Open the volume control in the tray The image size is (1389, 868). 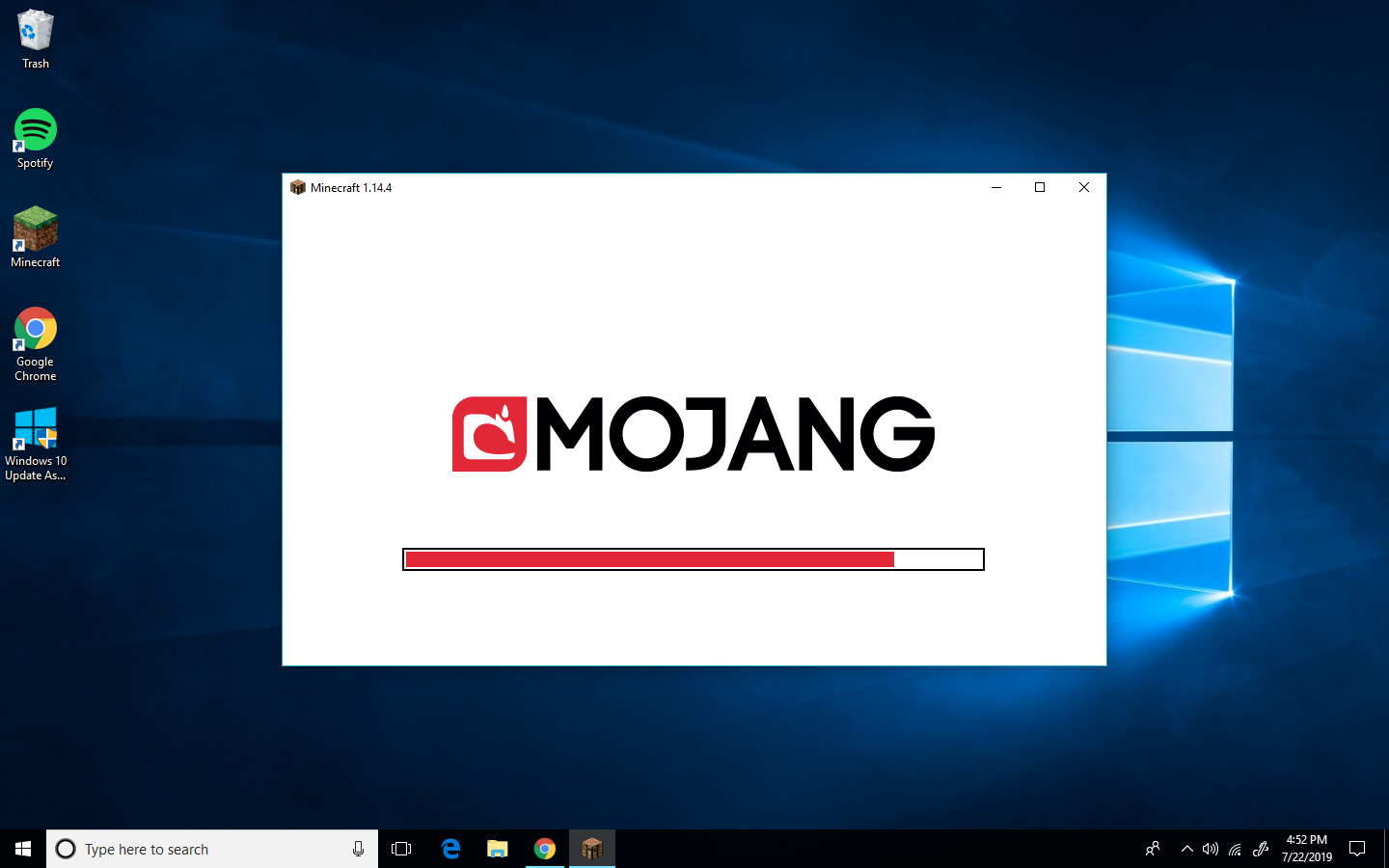coord(1211,849)
